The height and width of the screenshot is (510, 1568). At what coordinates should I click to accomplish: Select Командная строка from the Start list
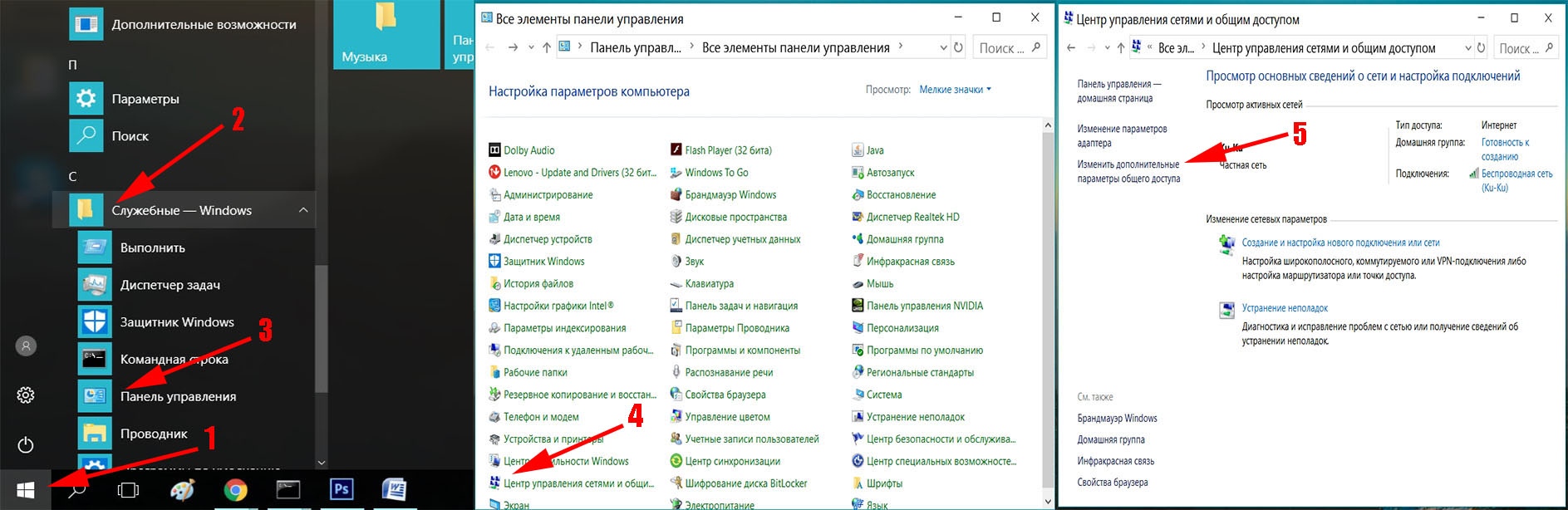[x=174, y=360]
